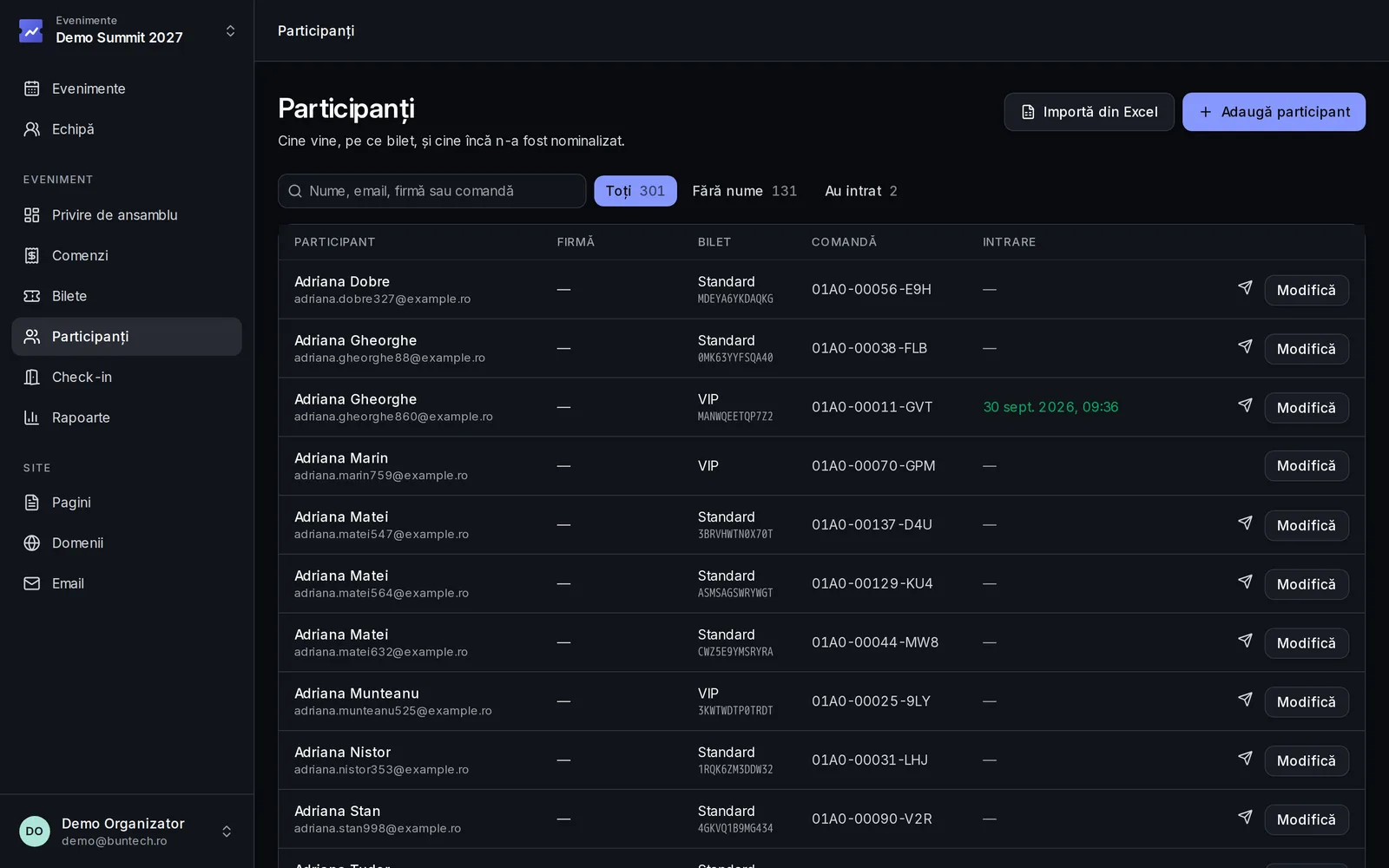Image resolution: width=1389 pixels, height=868 pixels.
Task: Click email adriana.marin759@example.ro
Action: 381,476
